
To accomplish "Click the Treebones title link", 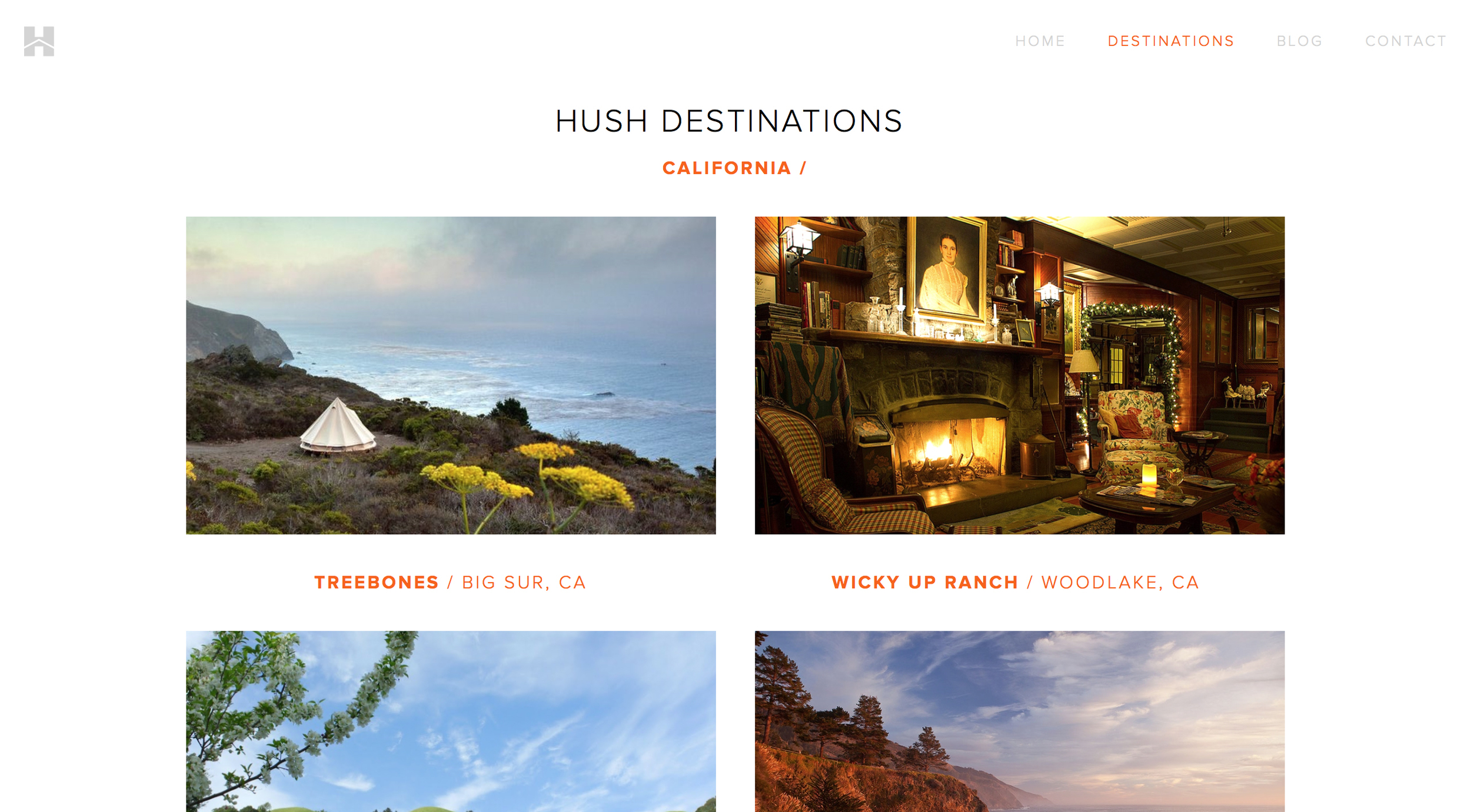I will 377,583.
